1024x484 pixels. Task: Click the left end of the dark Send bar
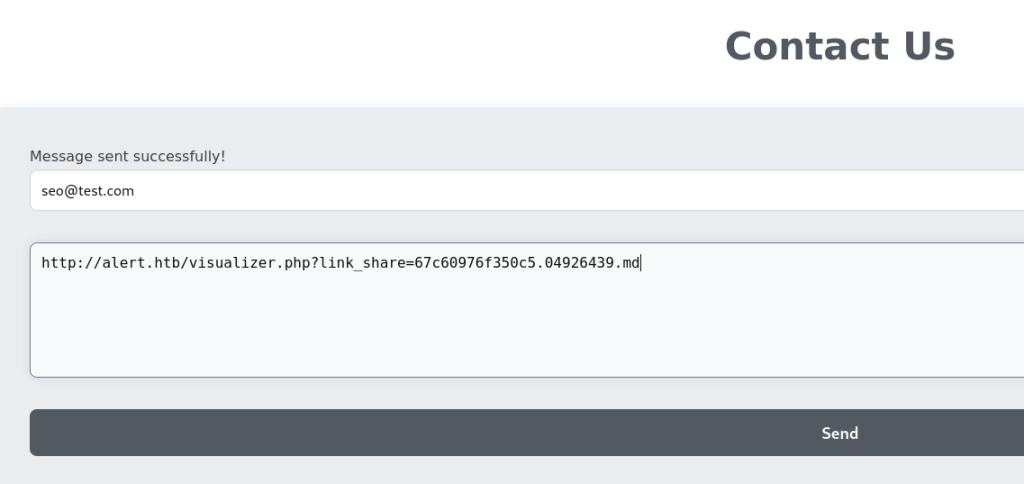click(x=60, y=433)
